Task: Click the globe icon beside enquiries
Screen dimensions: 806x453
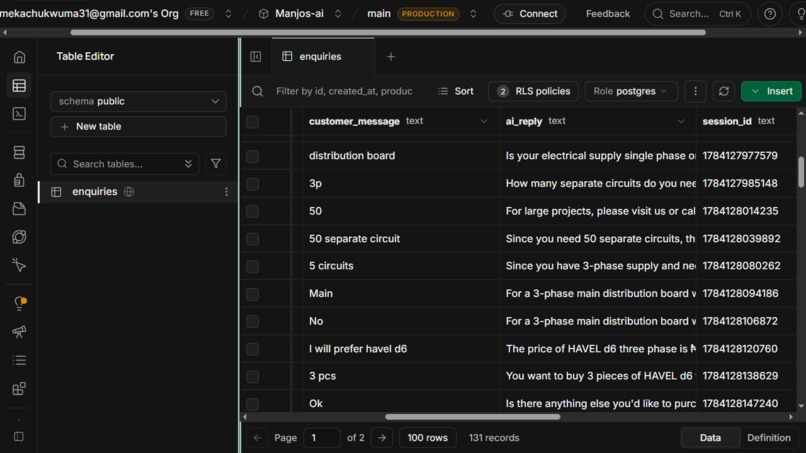Action: pyautogui.click(x=129, y=192)
